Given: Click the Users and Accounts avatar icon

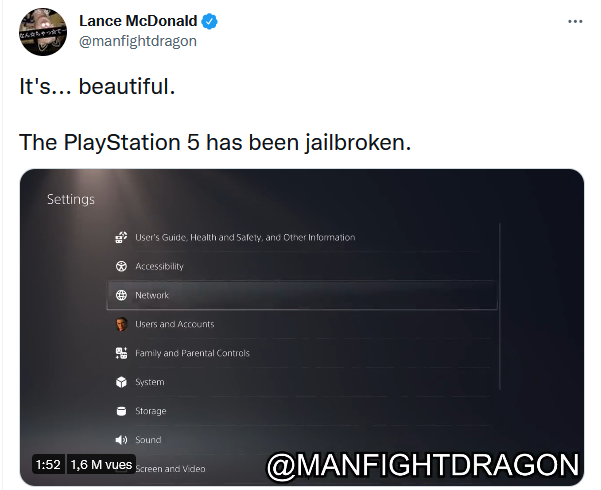Looking at the screenshot, I should tap(122, 324).
